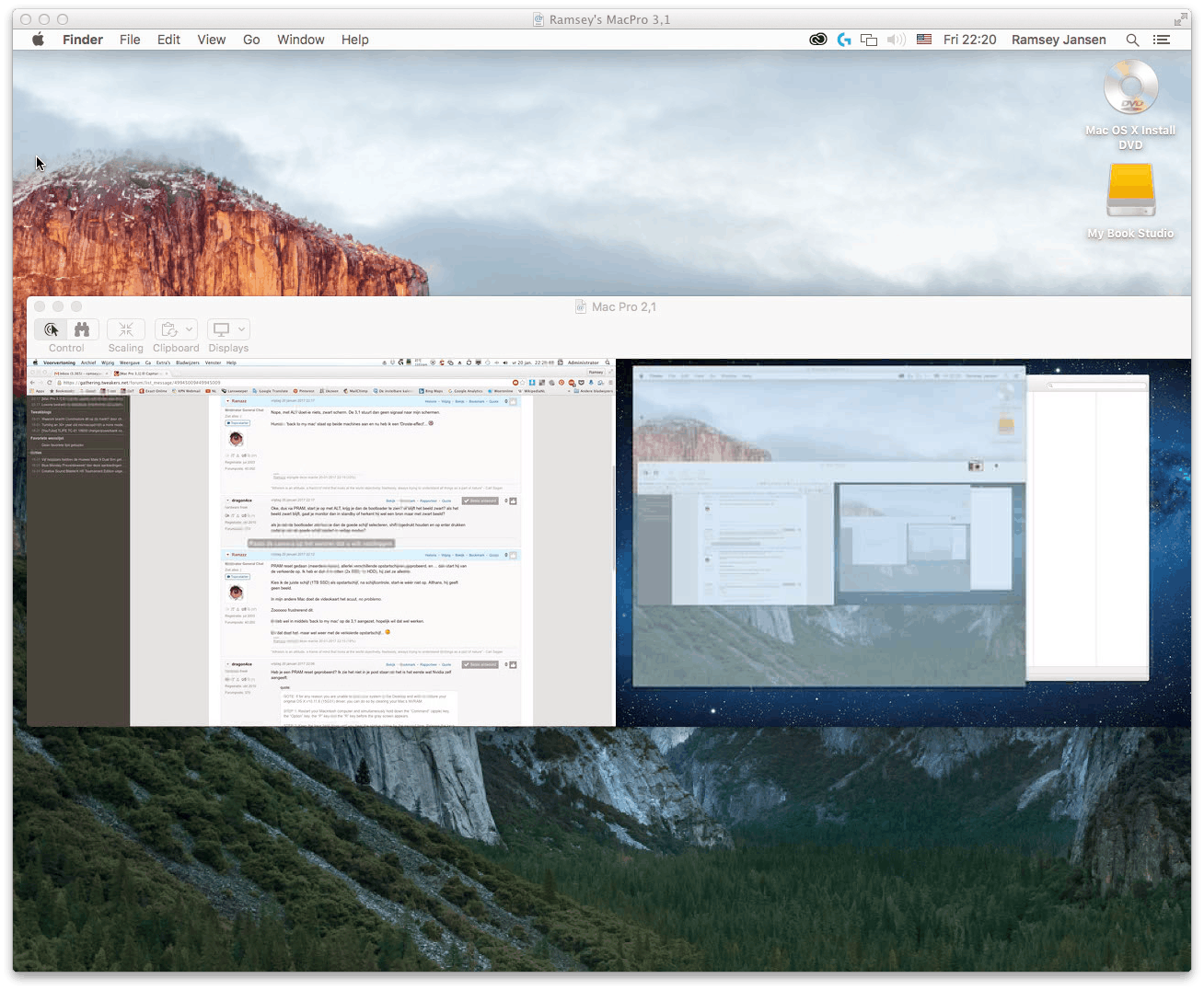Screen dimensions: 1204x990
Task: Click the "Mac Pro 2,1" window title
Action: (623, 307)
